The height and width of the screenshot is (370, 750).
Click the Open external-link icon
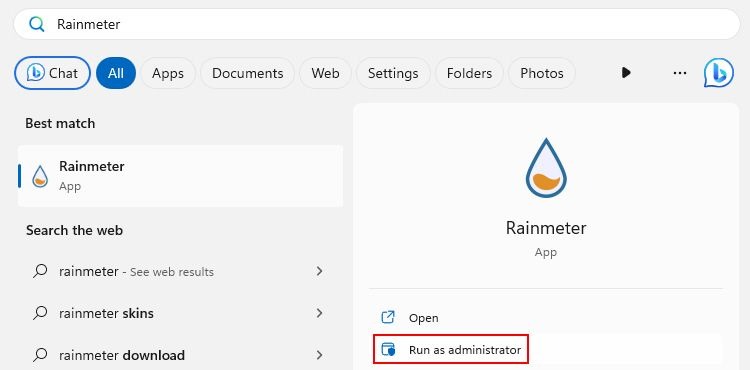pyautogui.click(x=387, y=317)
